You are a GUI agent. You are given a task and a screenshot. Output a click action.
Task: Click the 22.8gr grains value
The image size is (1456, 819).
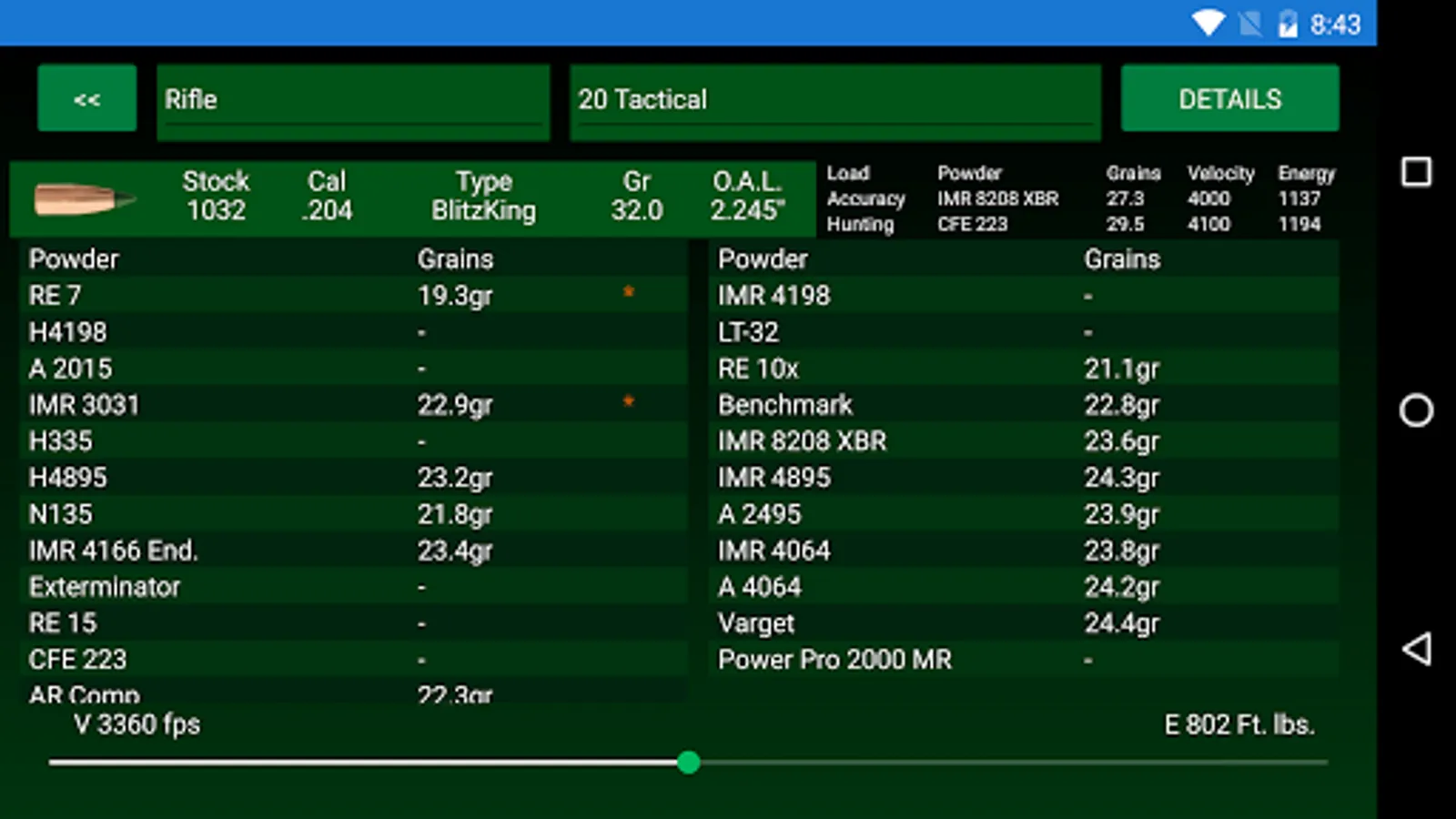[x=1122, y=405]
